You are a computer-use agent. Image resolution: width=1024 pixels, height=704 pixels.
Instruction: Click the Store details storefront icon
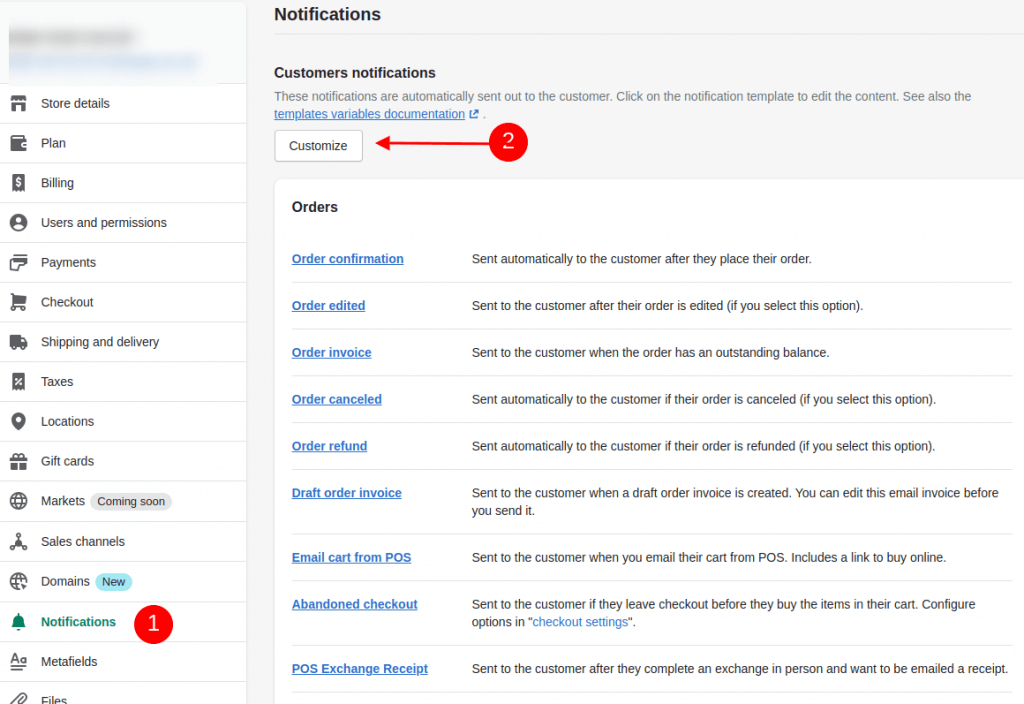tap(18, 103)
